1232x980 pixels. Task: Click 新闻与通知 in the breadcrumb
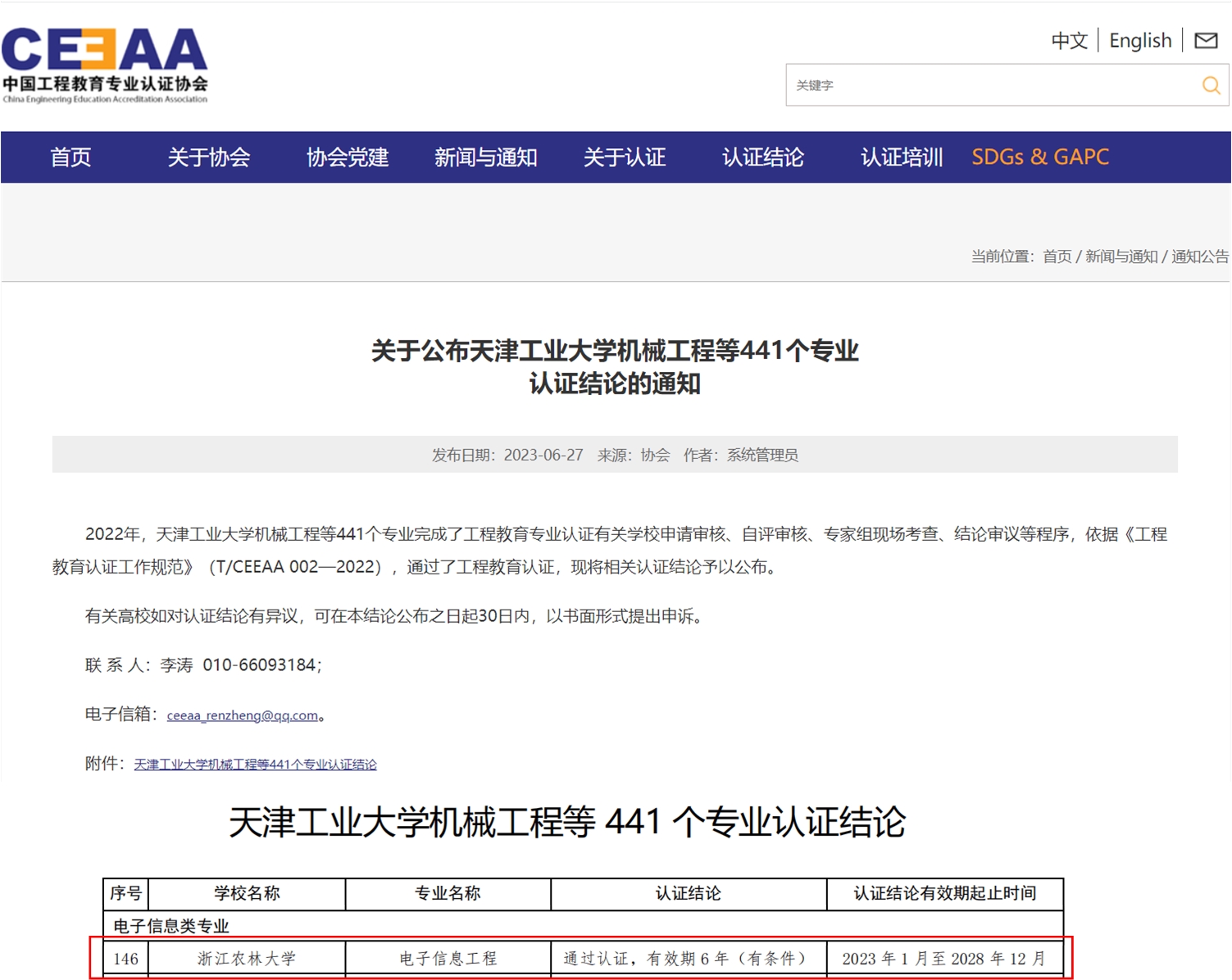click(1121, 256)
